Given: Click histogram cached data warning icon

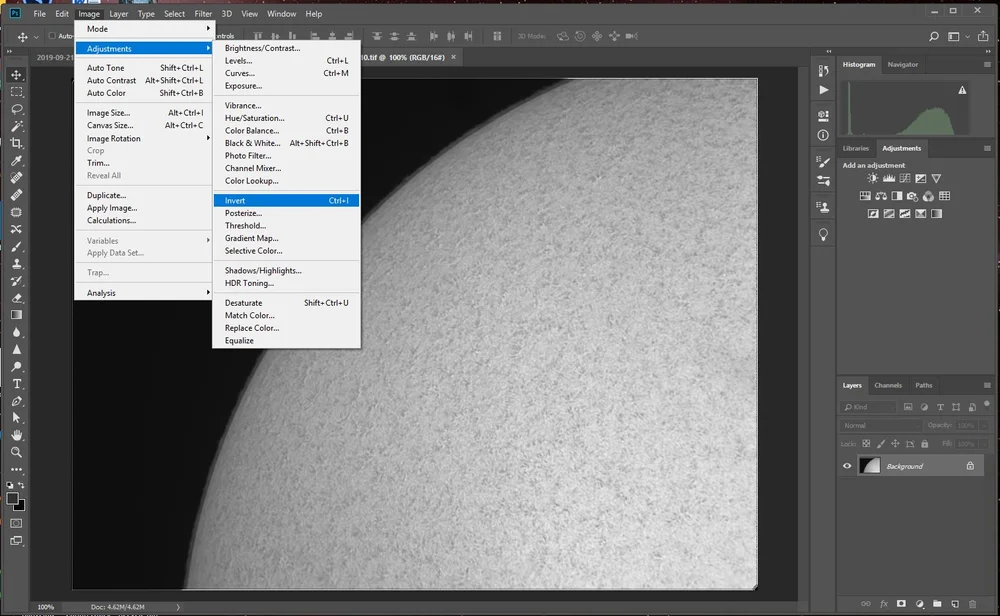Looking at the screenshot, I should (962, 91).
